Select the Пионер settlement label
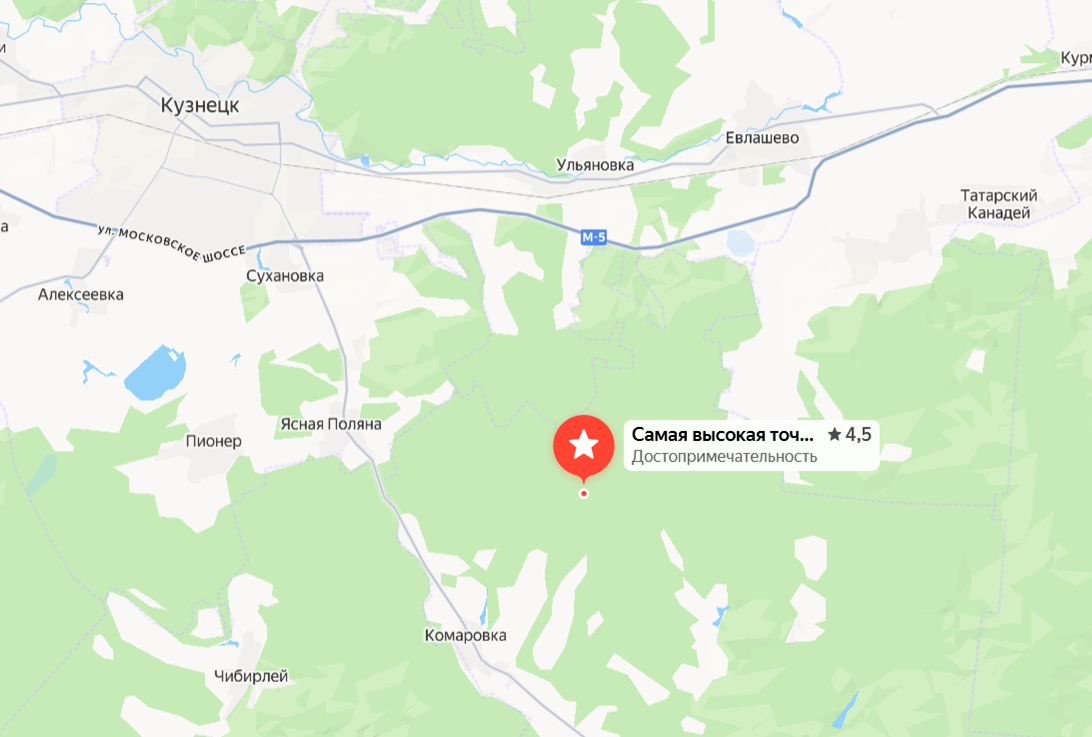 coord(214,441)
